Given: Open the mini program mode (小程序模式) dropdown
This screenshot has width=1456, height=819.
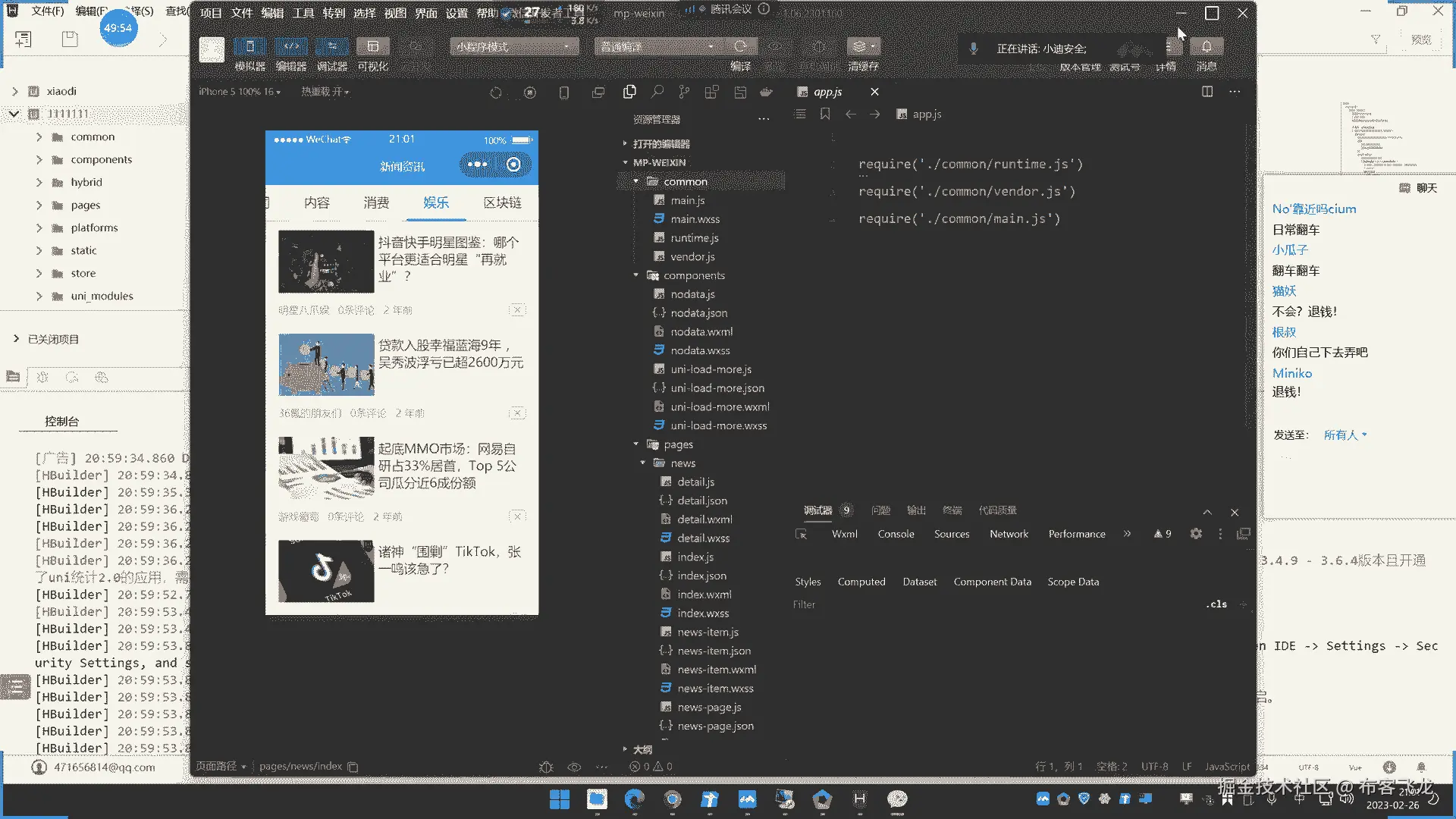Looking at the screenshot, I should coord(513,47).
